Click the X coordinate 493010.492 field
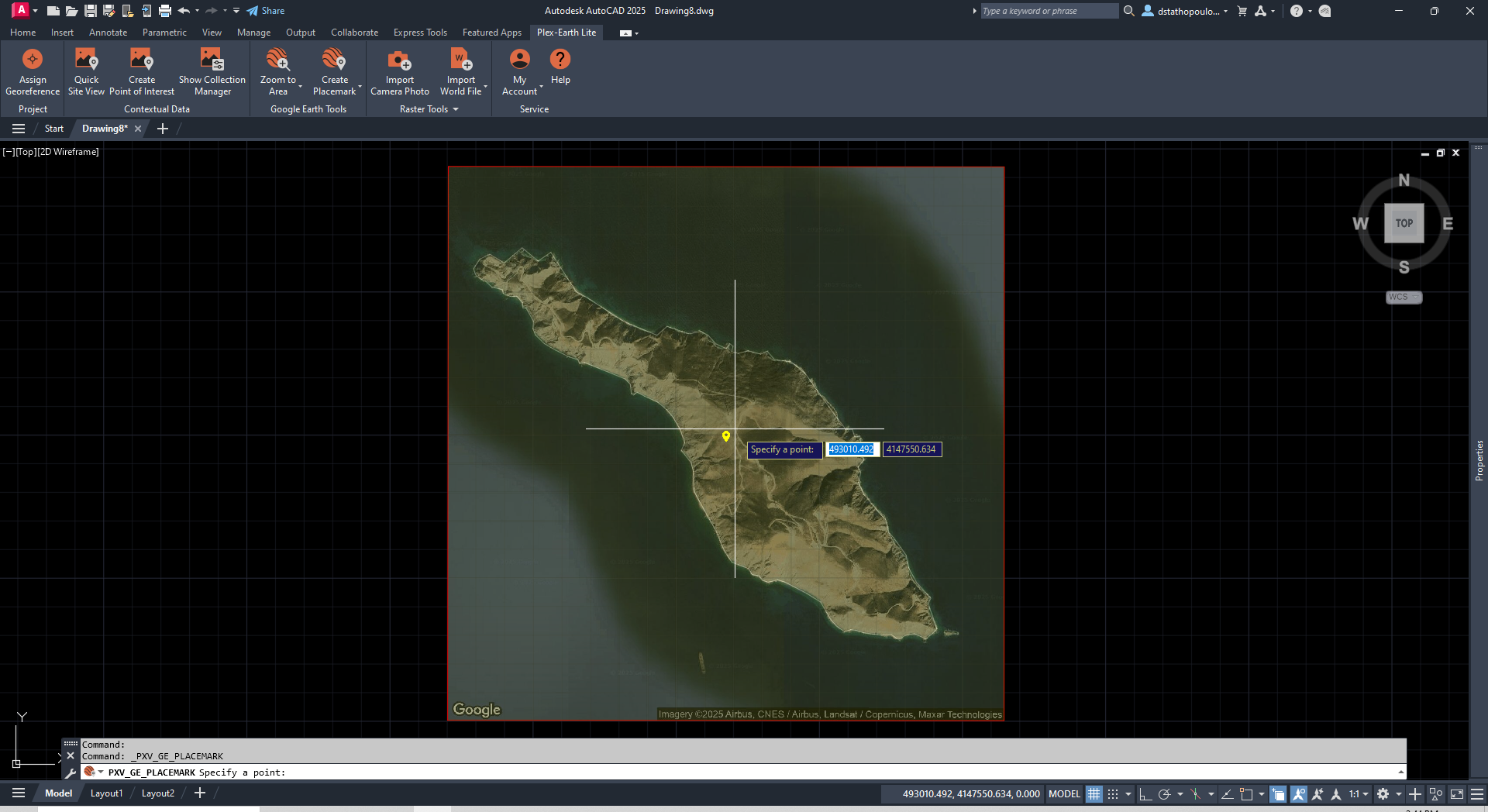This screenshot has width=1488, height=812. click(852, 449)
